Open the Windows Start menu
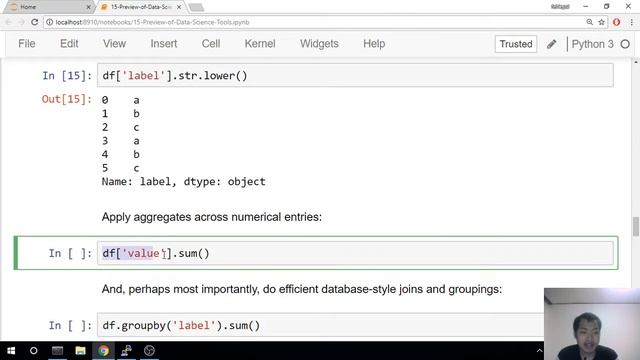The width and height of the screenshot is (640, 360). click(11, 351)
